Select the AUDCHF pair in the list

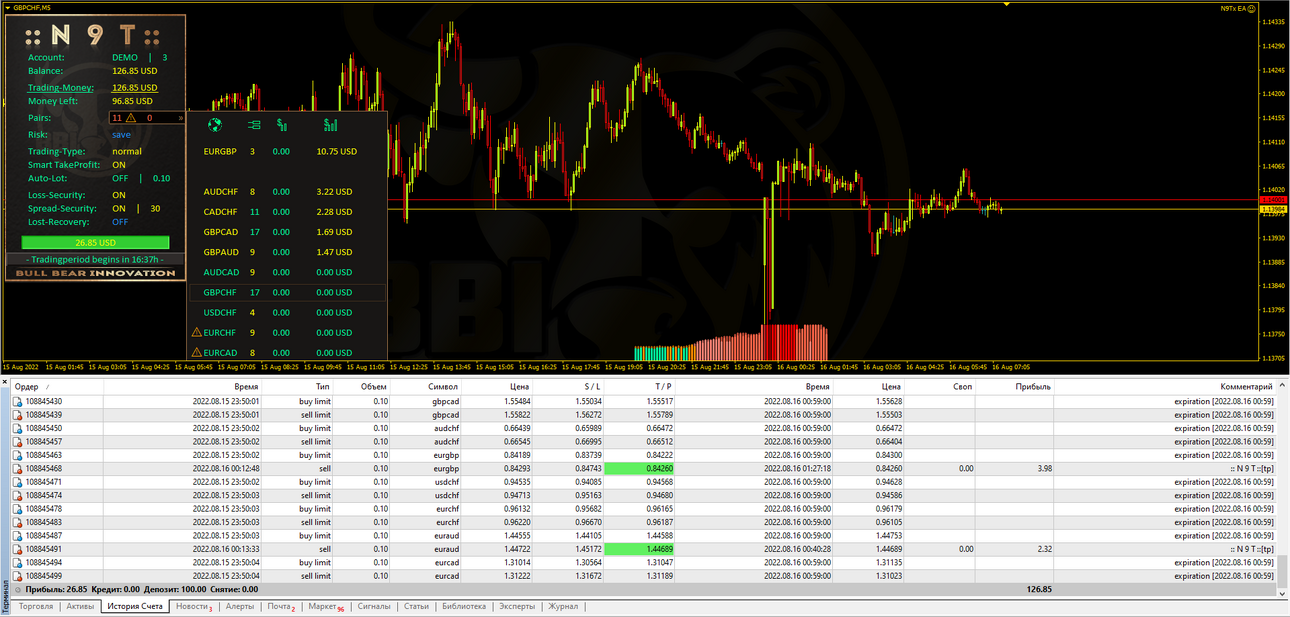pyautogui.click(x=220, y=192)
